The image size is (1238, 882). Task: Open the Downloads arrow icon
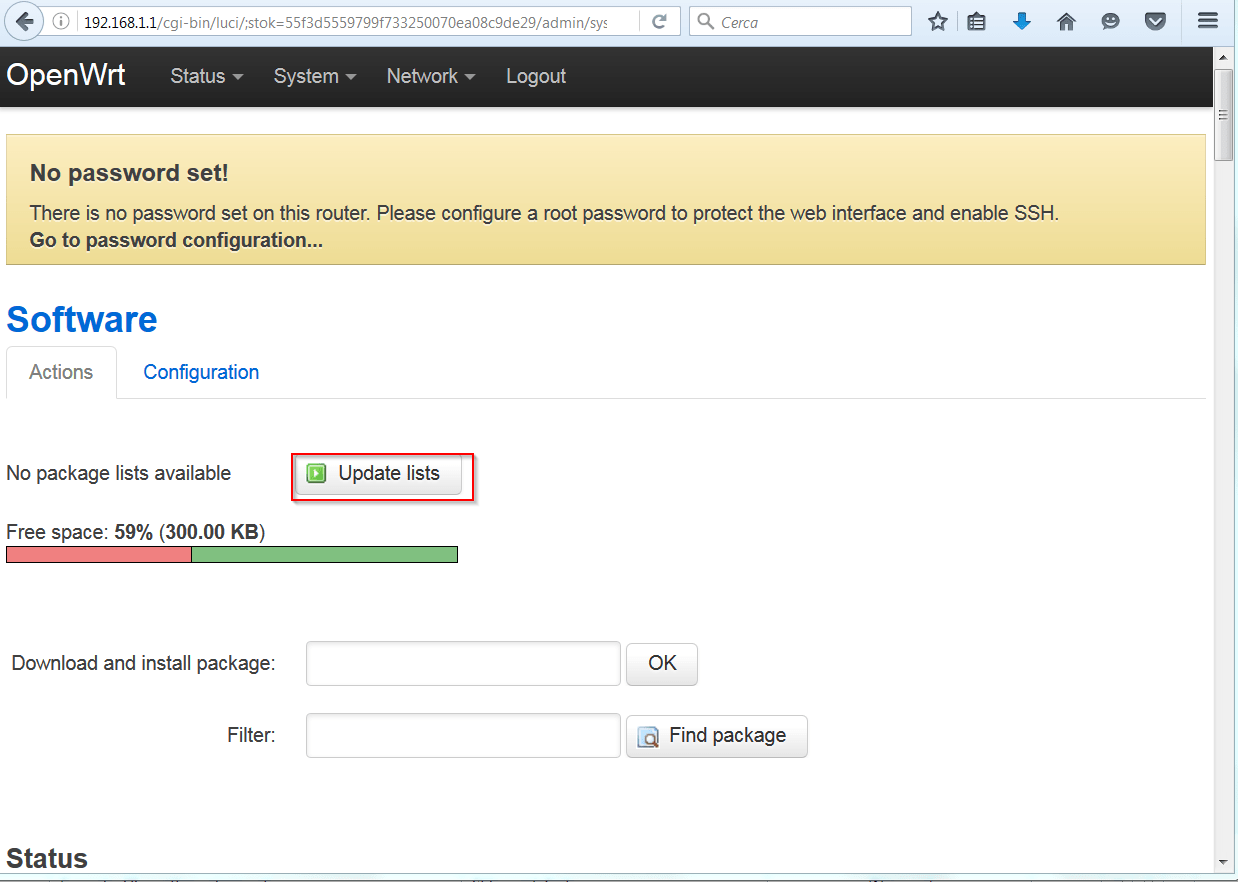[1021, 20]
